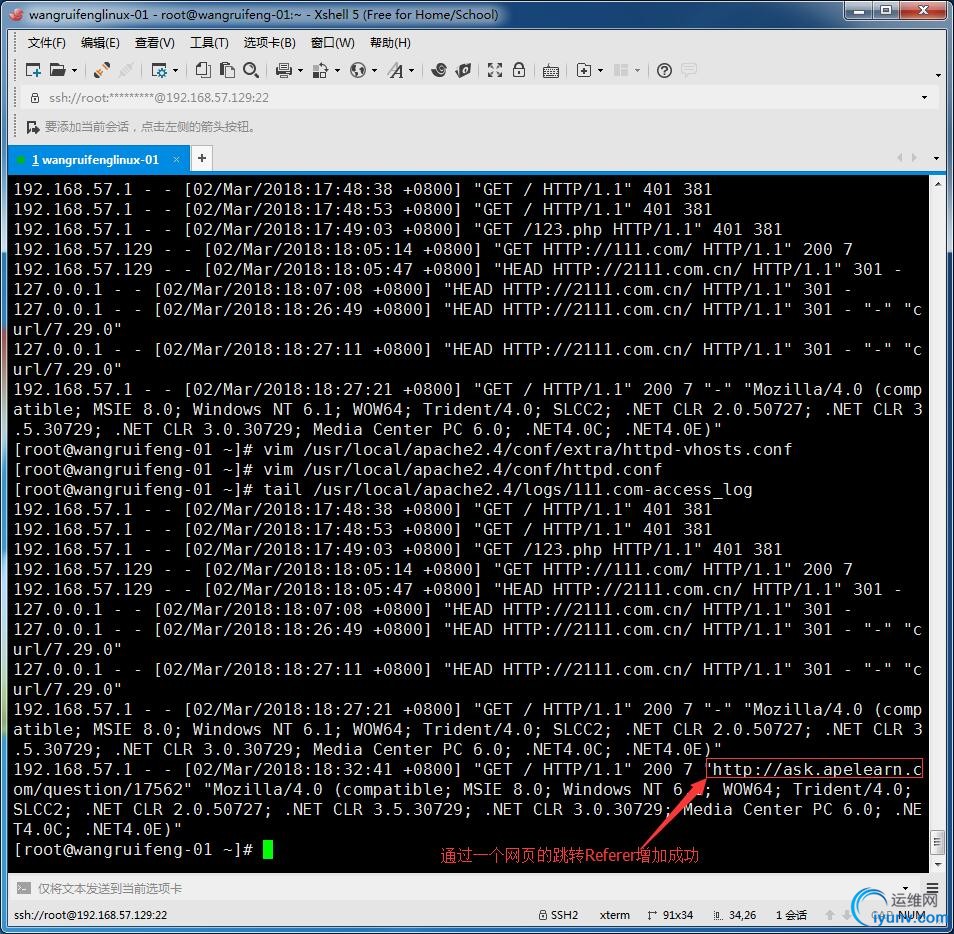Screen dimensions: 954x934
Task: Open the 窗口(W) menu
Action: click(332, 43)
